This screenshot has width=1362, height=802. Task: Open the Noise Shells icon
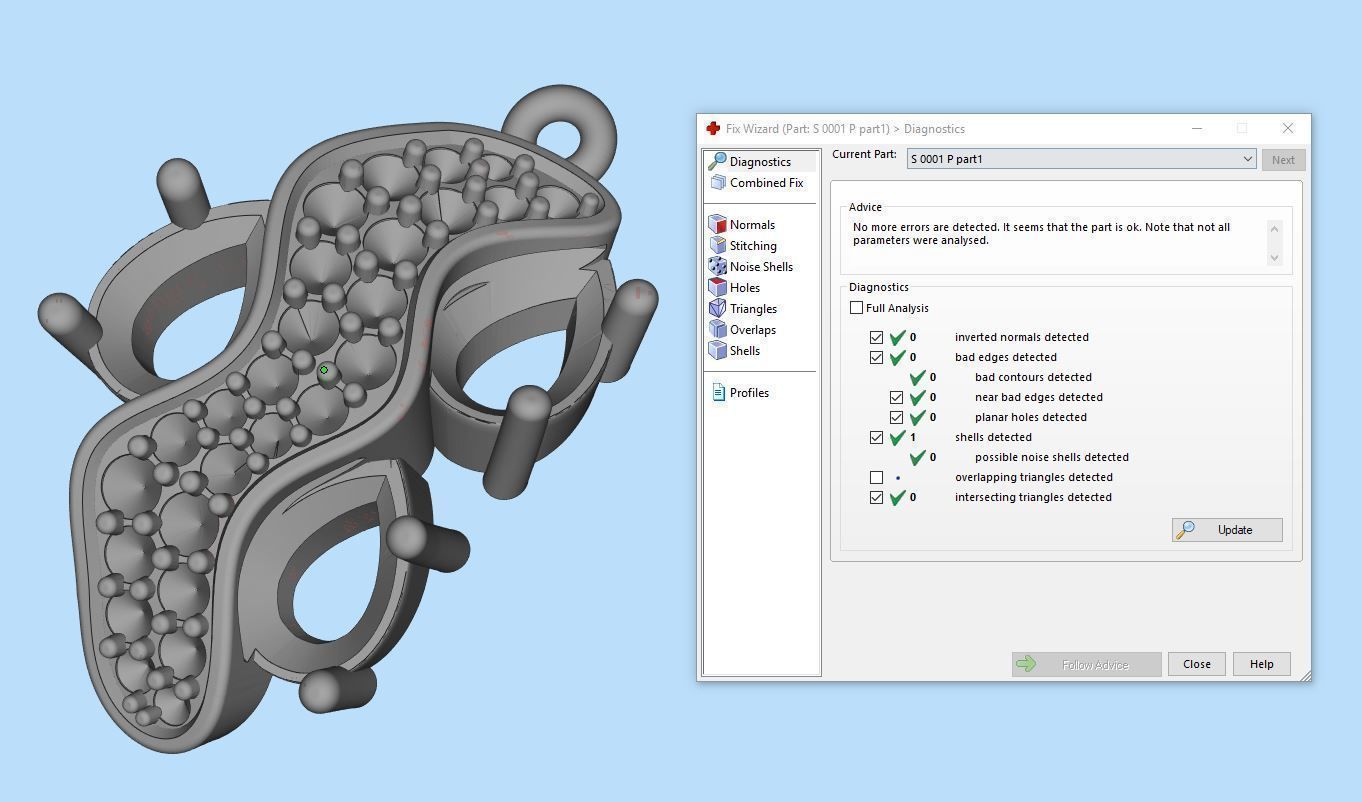click(x=717, y=266)
